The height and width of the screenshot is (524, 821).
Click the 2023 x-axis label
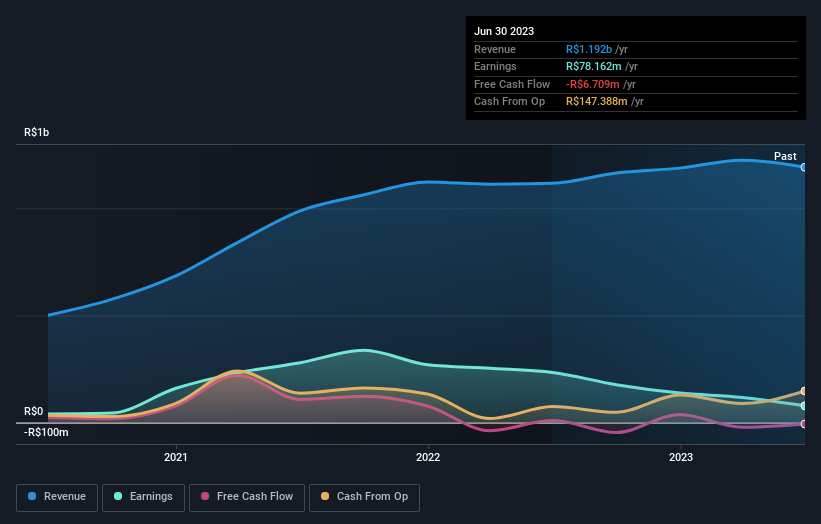pyautogui.click(x=681, y=458)
